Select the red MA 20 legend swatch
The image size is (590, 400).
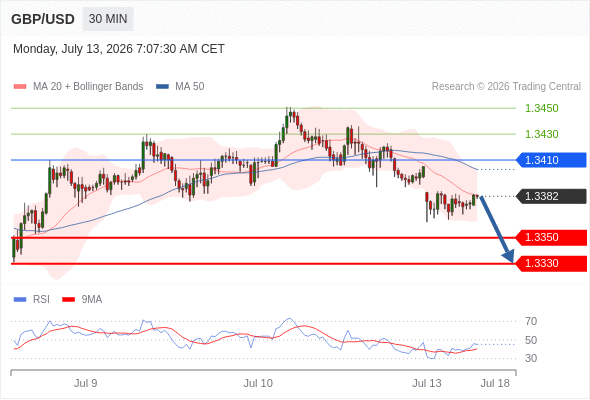point(20,87)
